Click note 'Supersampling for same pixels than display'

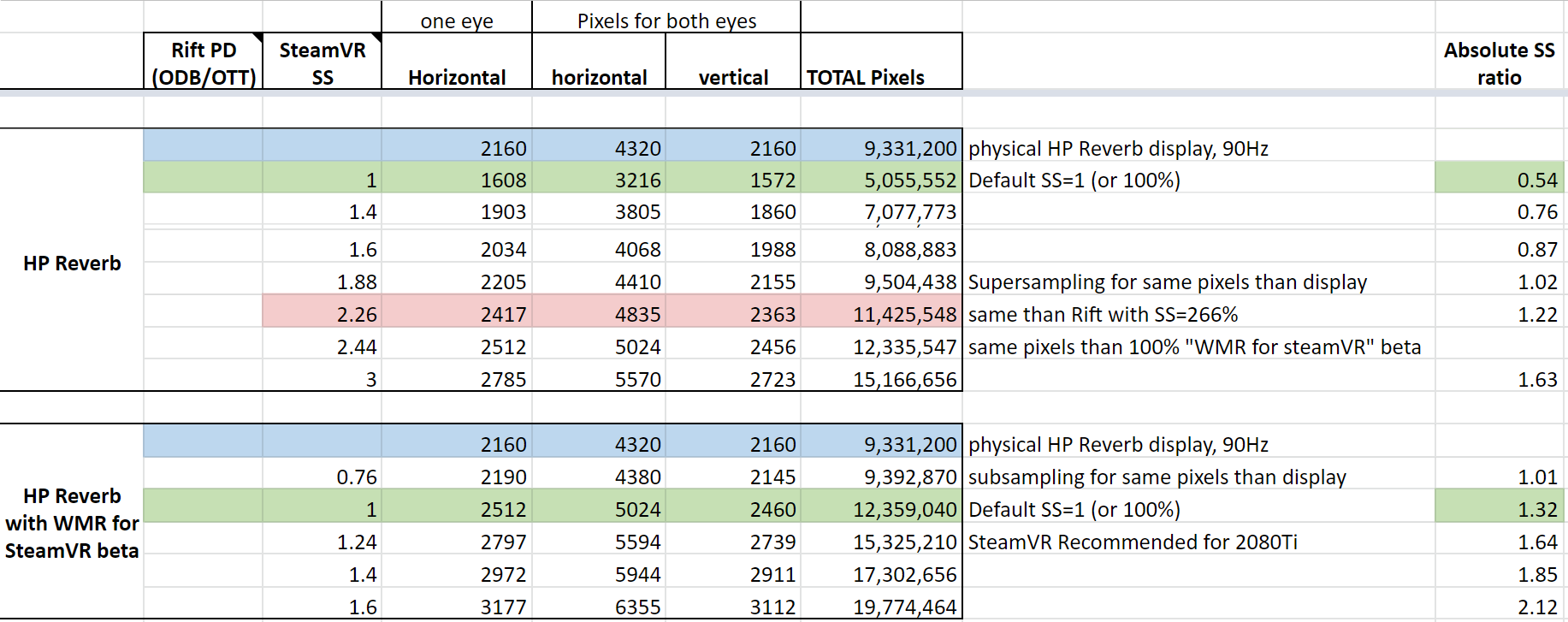tap(1168, 281)
